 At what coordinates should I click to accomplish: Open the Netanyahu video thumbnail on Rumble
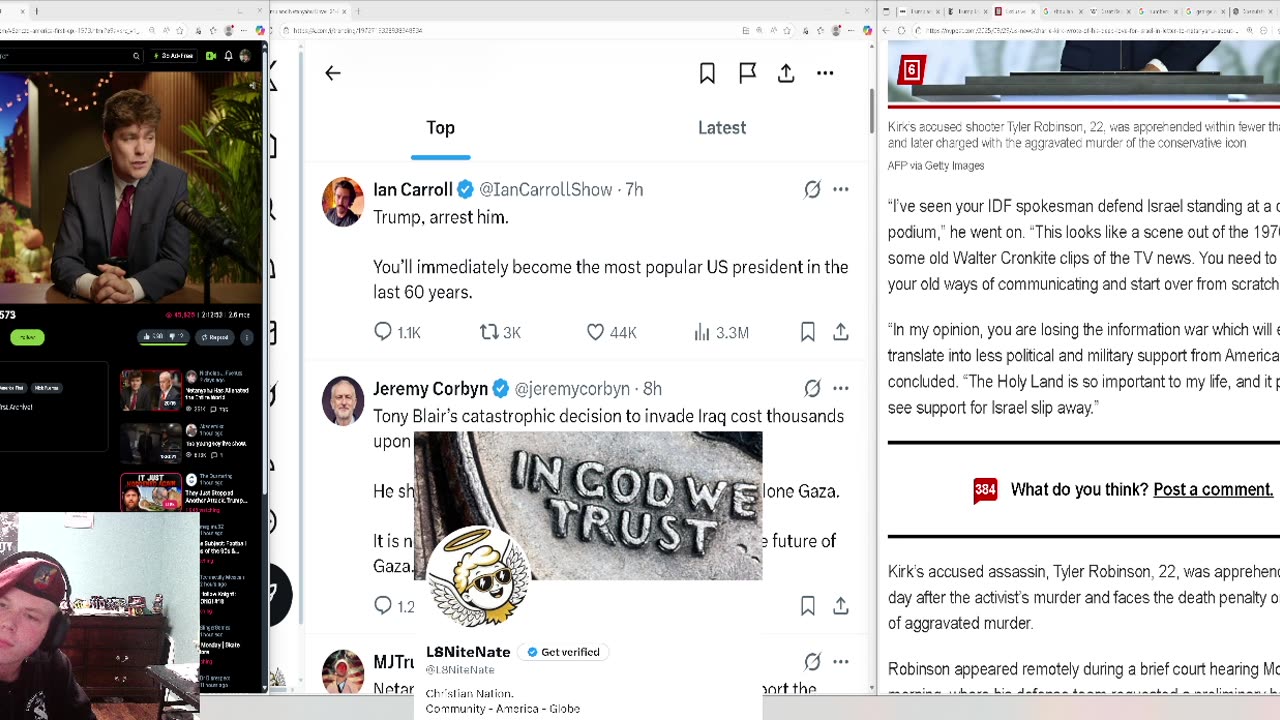tap(151, 390)
